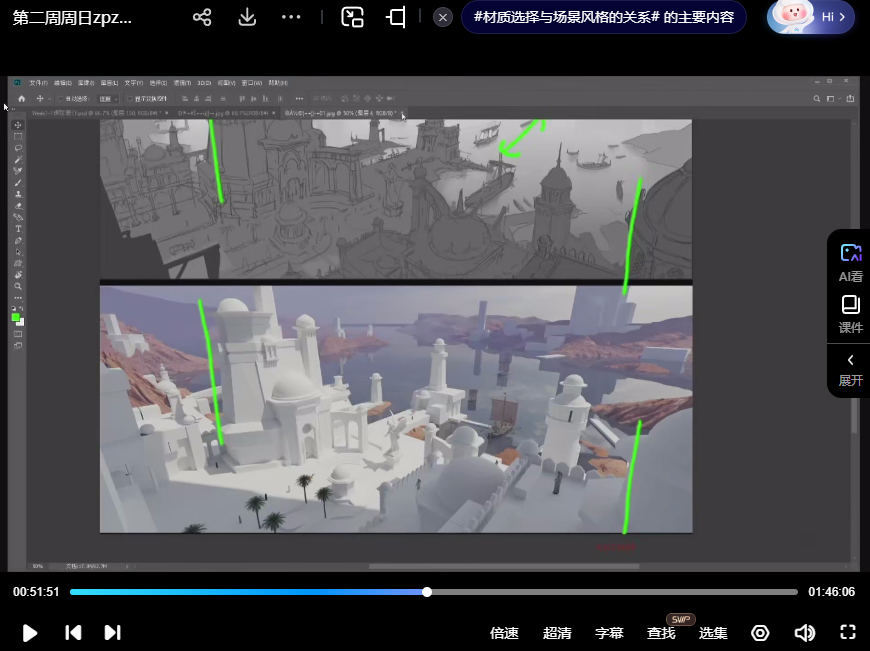Viewport: 870px width, 651px height.
Task: Open the 倍速 playback speed menu
Action: click(x=504, y=633)
